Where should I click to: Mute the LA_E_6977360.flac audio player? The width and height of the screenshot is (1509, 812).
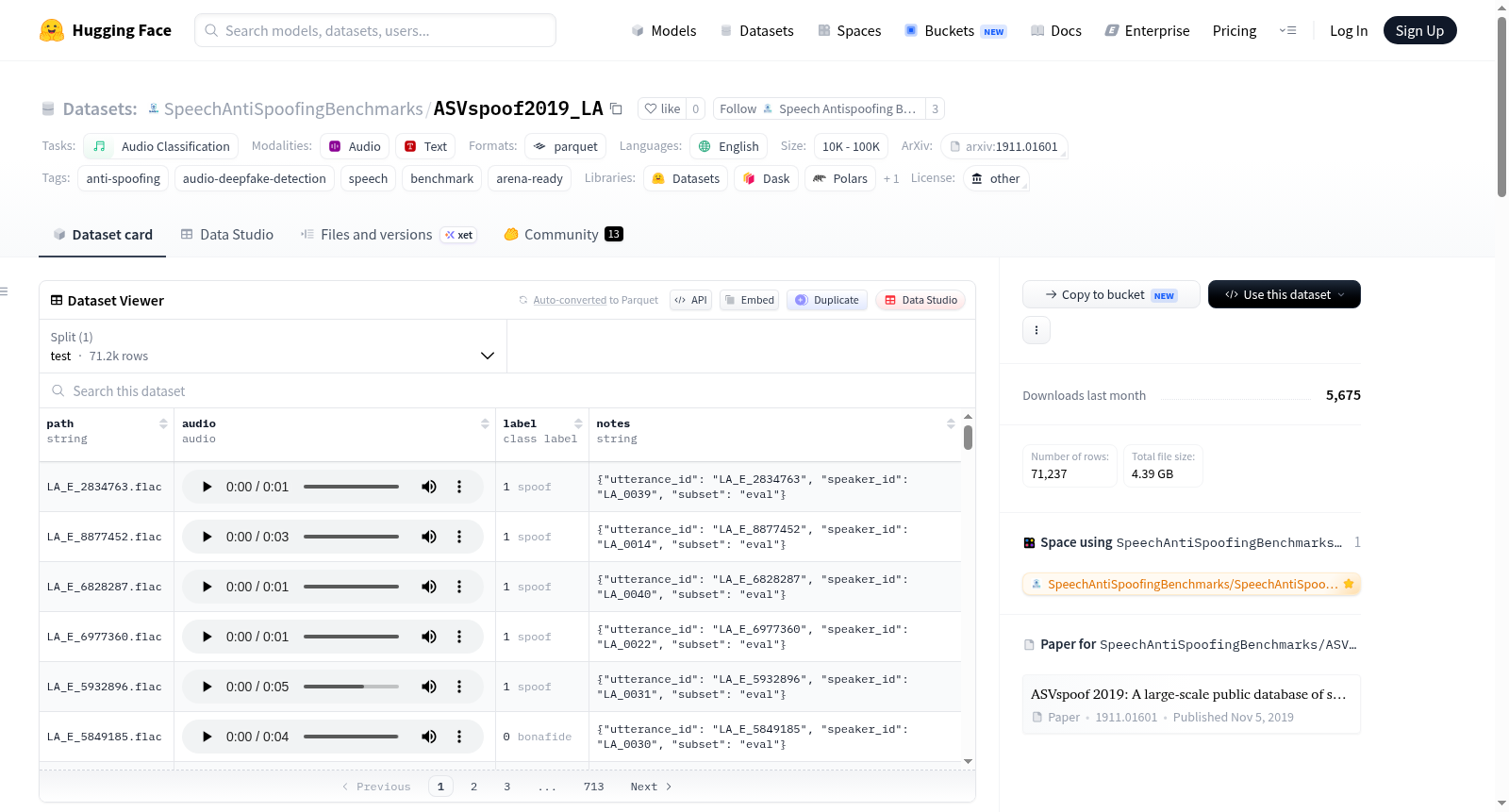(429, 637)
